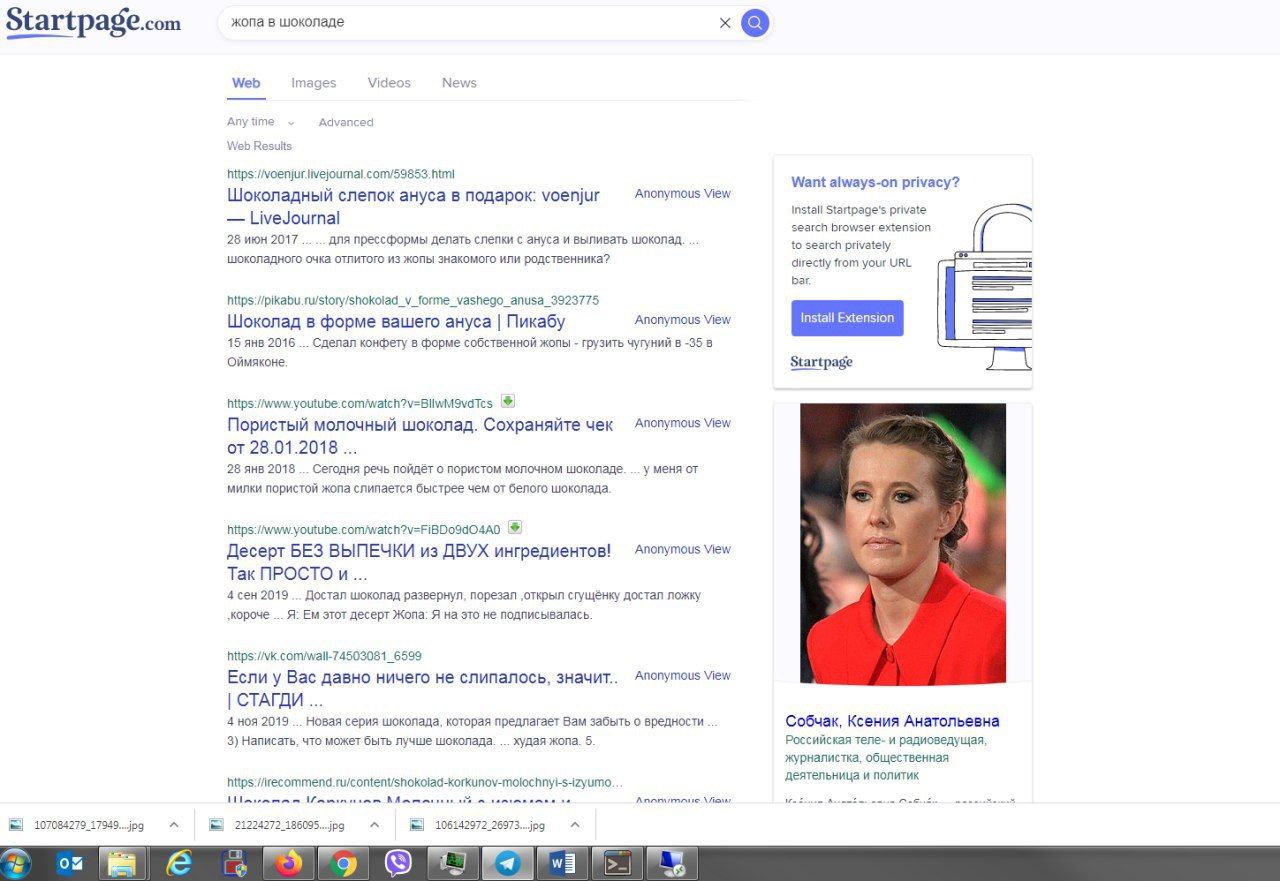This screenshot has height=881, width=1280.
Task: Expand options chevron for 107084279_17949….jpg
Action: [174, 825]
